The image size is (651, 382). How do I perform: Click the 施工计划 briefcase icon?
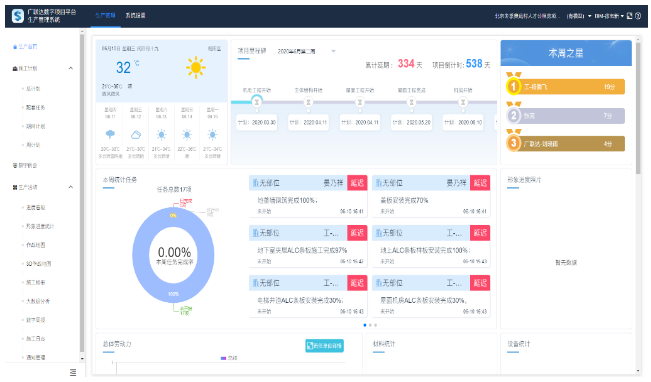(x=15, y=69)
